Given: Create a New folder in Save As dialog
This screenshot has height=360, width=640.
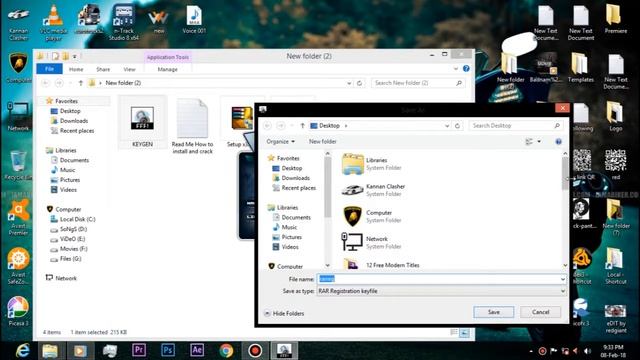Looking at the screenshot, I should pyautogui.click(x=322, y=142).
